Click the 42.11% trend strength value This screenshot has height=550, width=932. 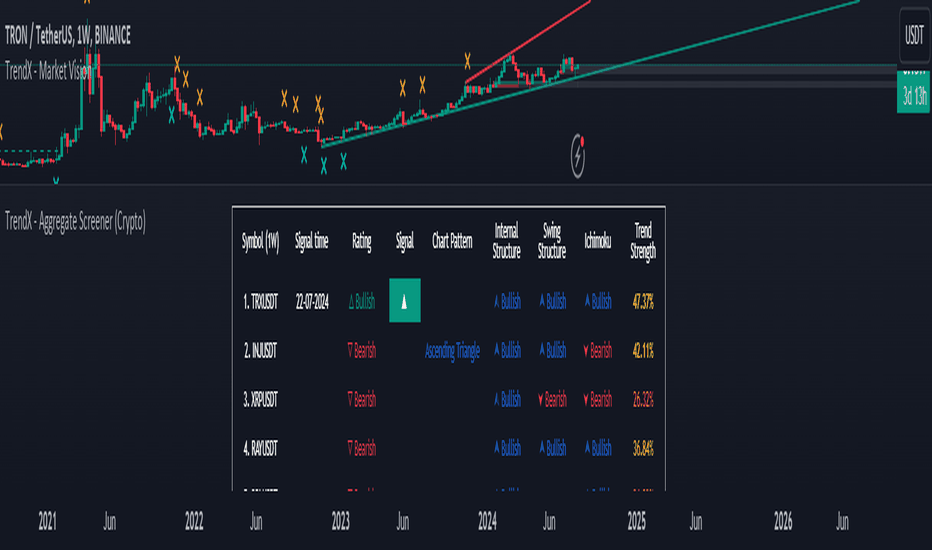click(643, 351)
